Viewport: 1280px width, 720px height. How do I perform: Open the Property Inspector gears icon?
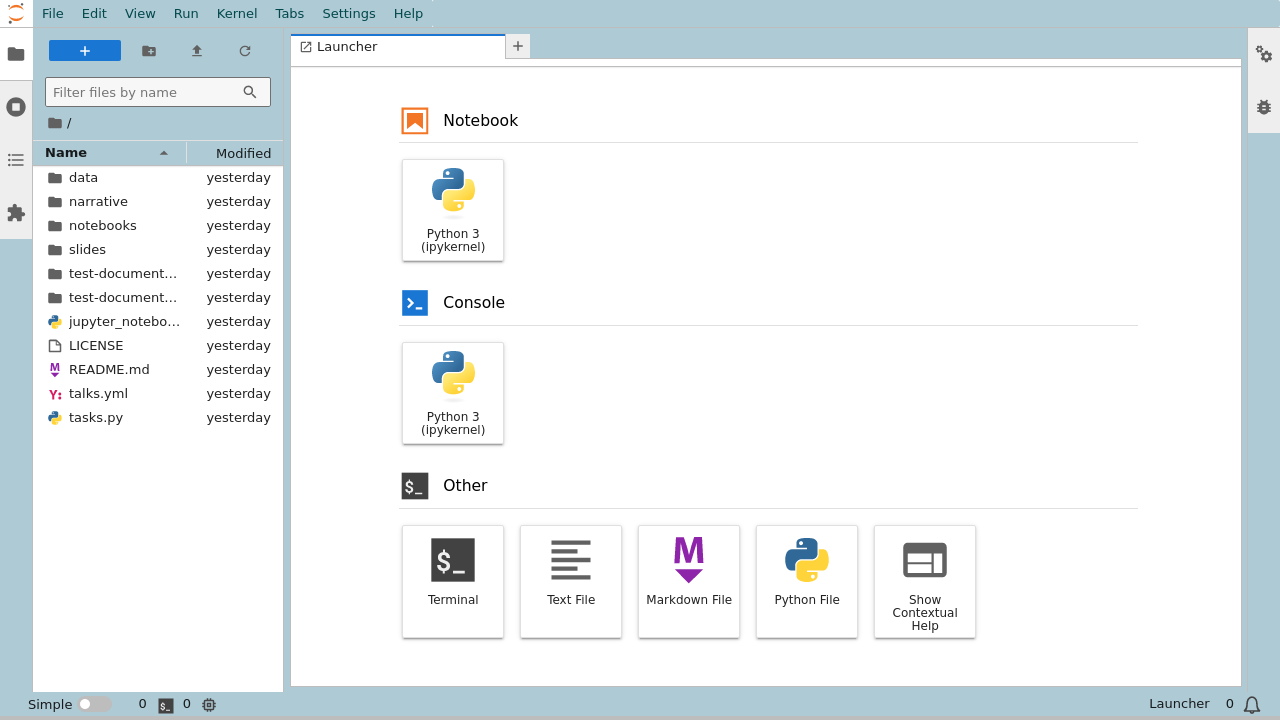tap(1264, 54)
